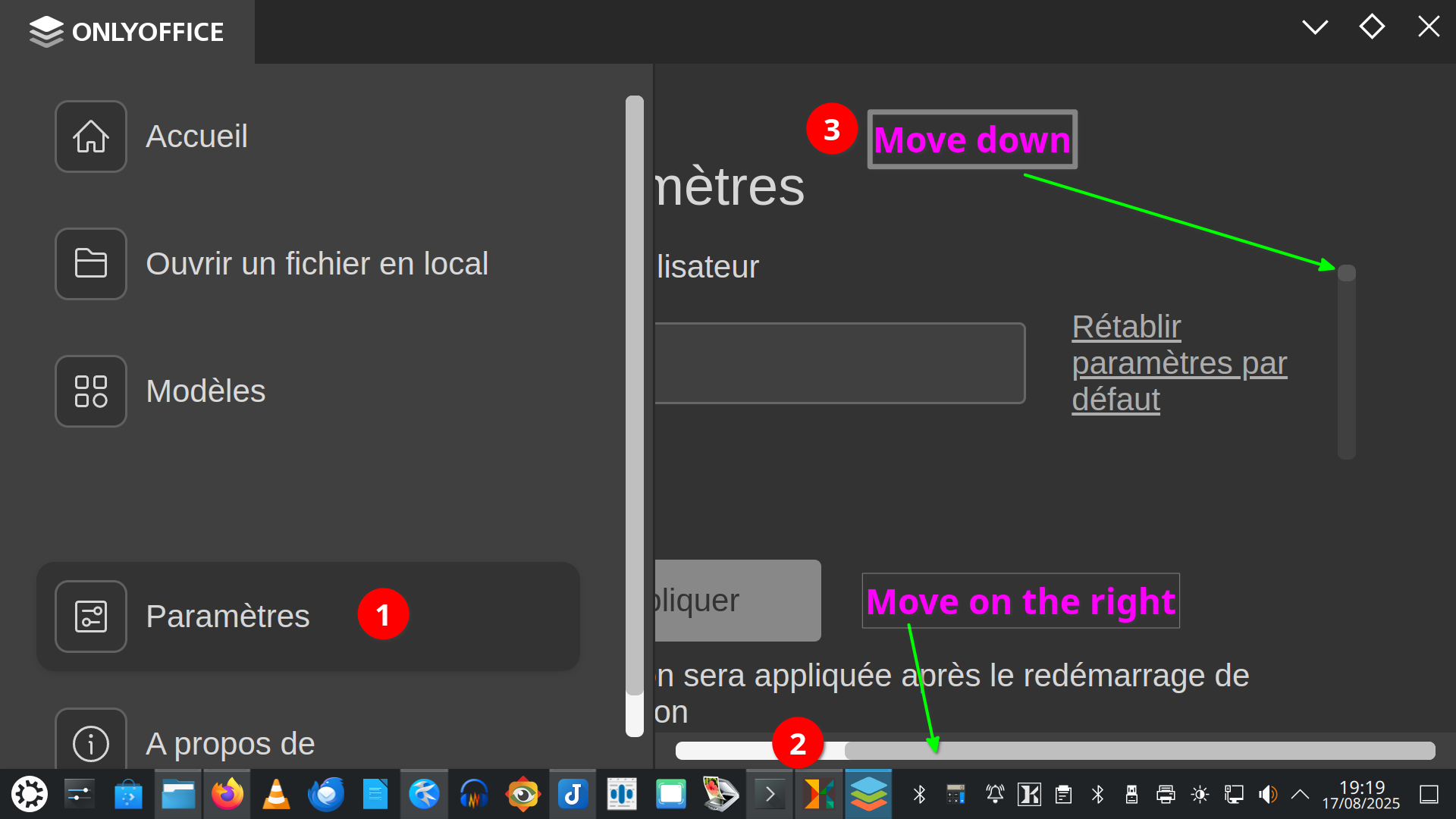Click Rétablir paramètres par défaut link
This screenshot has width=1456, height=819.
pyautogui.click(x=1178, y=363)
